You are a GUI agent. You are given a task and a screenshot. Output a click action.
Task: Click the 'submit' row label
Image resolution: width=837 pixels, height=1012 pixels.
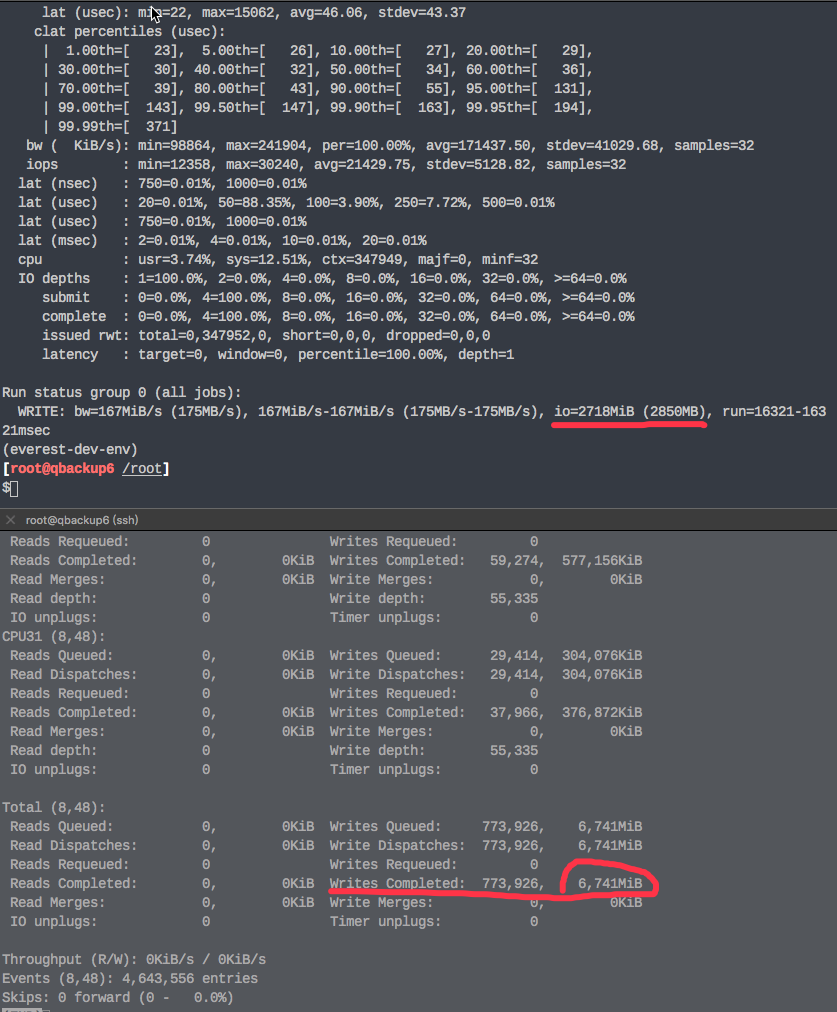point(66,298)
